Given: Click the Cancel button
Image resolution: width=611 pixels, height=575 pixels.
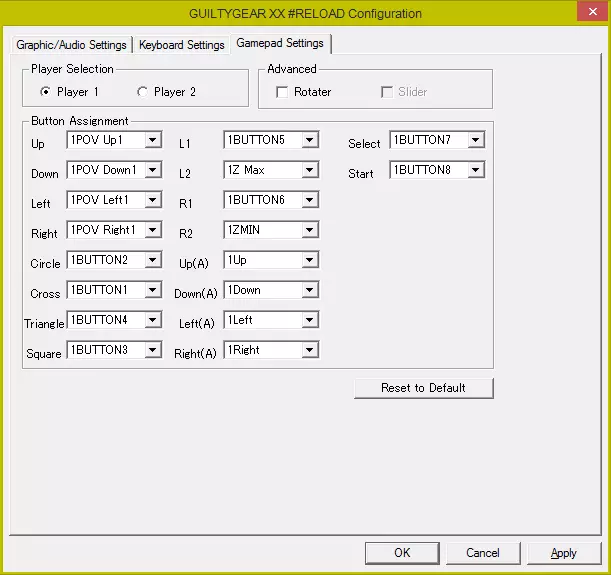Looking at the screenshot, I should click(483, 553).
